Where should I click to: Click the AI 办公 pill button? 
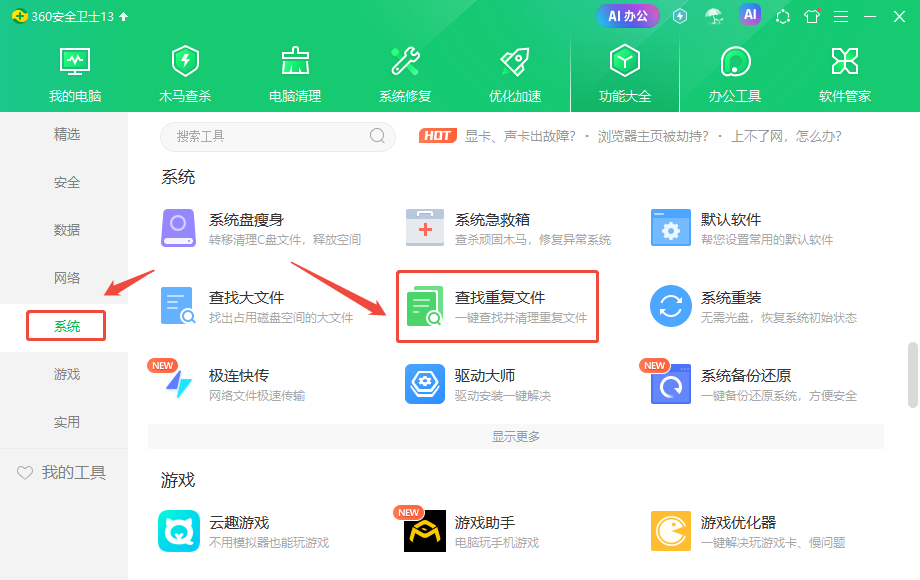click(x=628, y=16)
